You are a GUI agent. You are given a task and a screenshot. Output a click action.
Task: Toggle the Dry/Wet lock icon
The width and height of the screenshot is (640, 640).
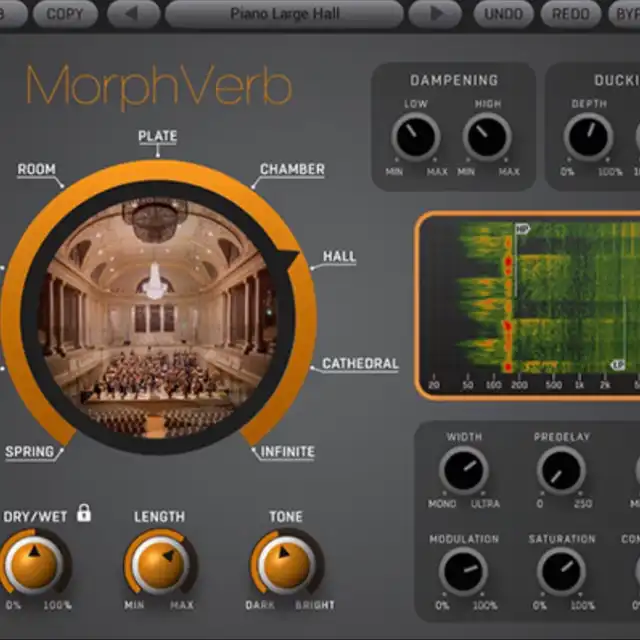(84, 513)
